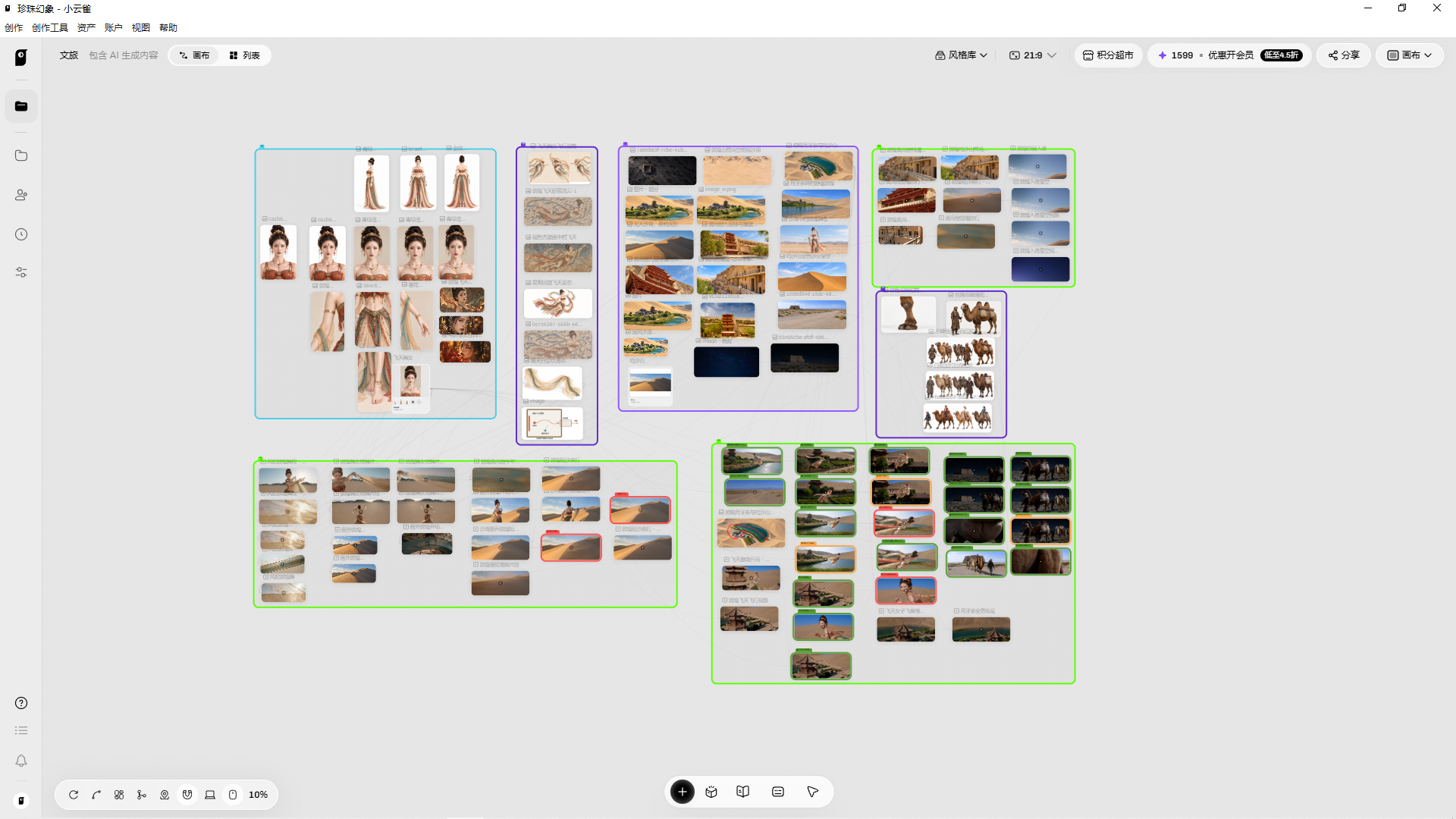Screen dimensions: 1456x819
Task: Open the 积分超市 button
Action: coord(1108,55)
